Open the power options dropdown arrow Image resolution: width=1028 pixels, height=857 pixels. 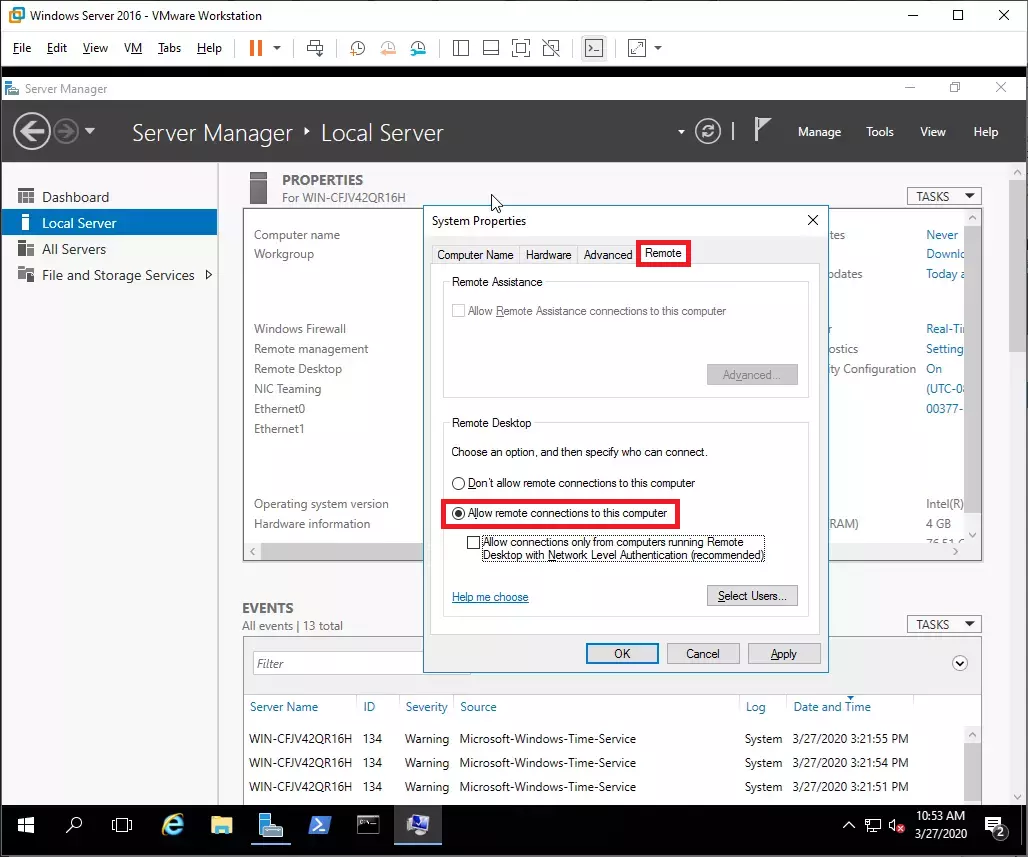(x=277, y=48)
